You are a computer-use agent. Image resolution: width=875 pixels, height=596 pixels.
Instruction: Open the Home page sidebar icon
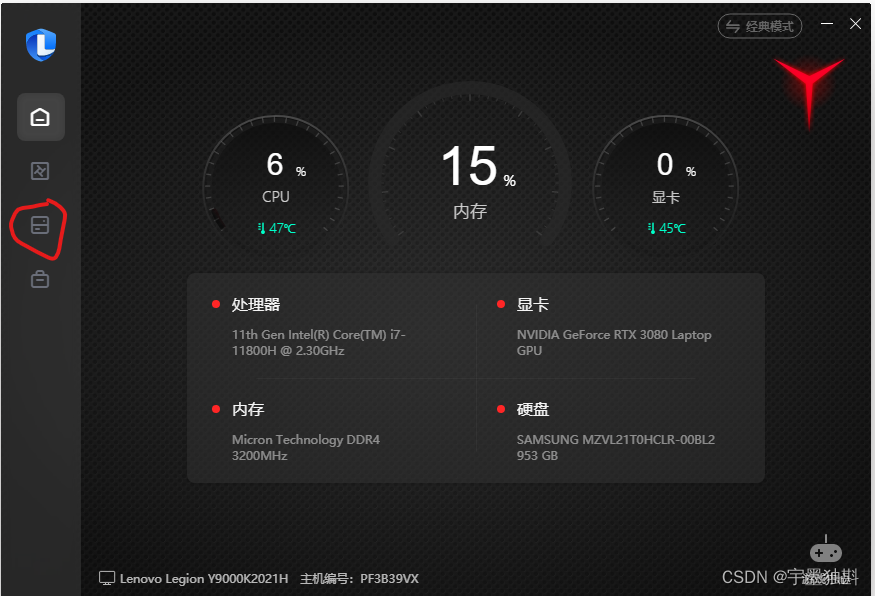(x=40, y=117)
